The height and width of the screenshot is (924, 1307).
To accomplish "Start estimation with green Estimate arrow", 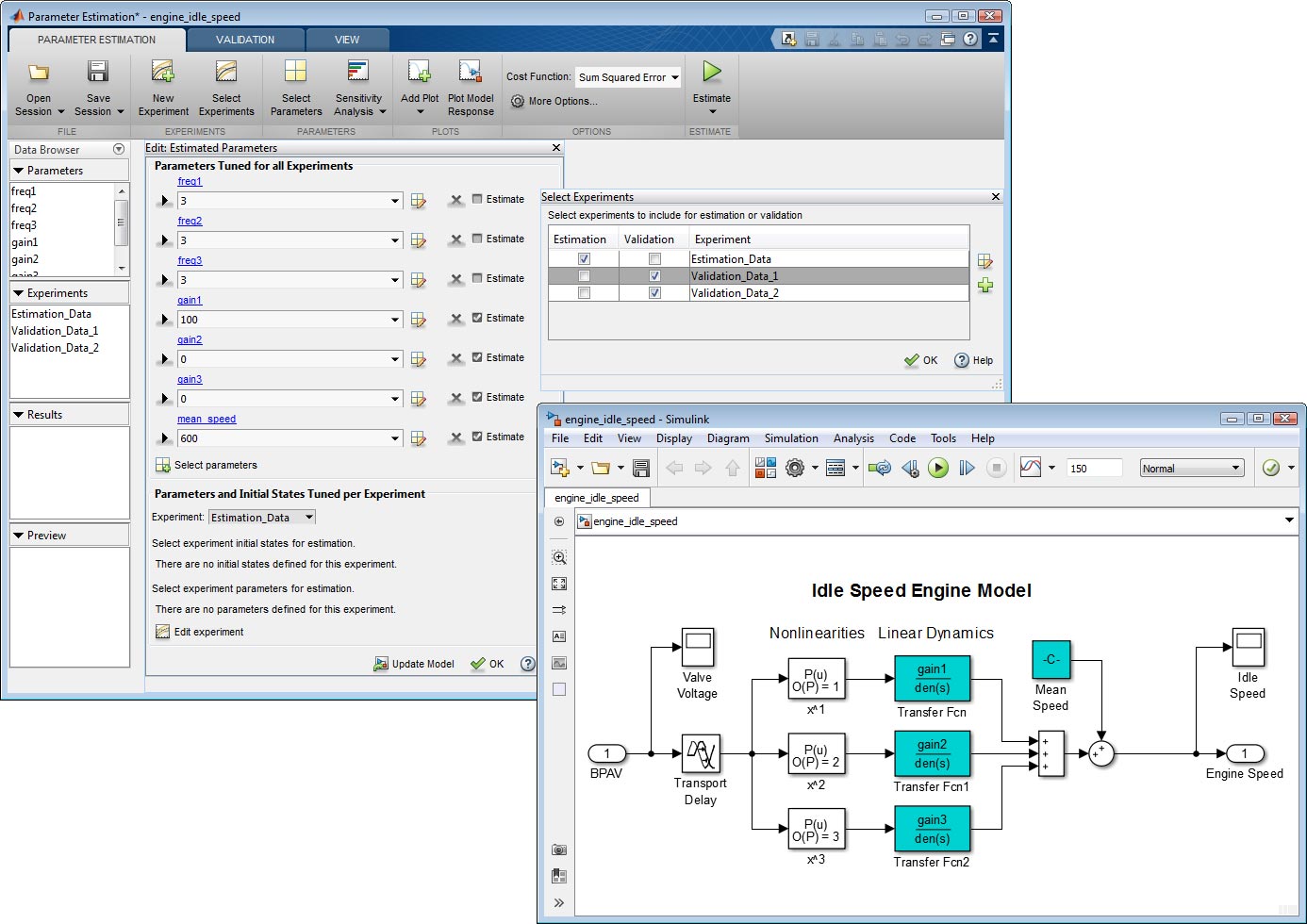I will coord(712,72).
